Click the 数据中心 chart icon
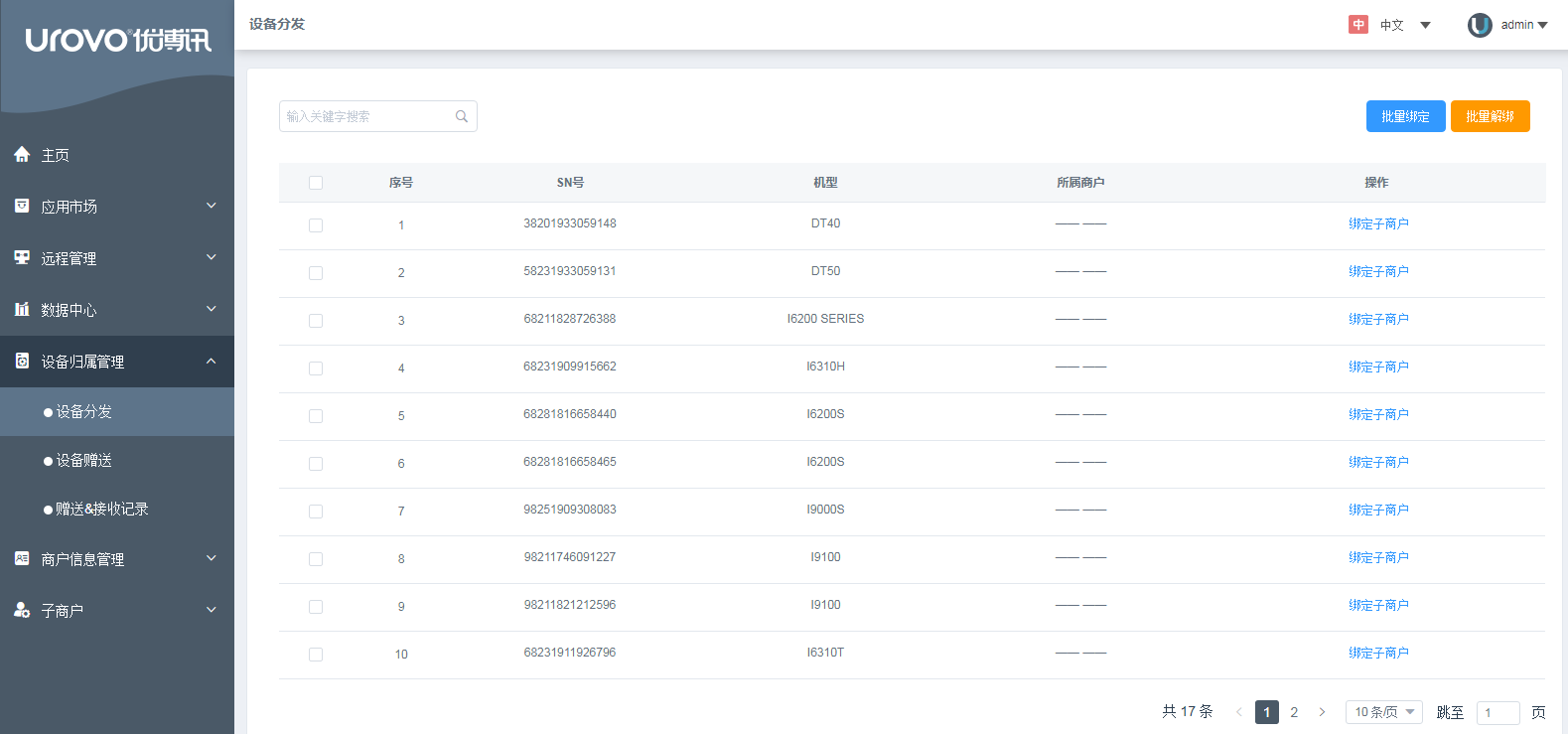 pyautogui.click(x=22, y=309)
